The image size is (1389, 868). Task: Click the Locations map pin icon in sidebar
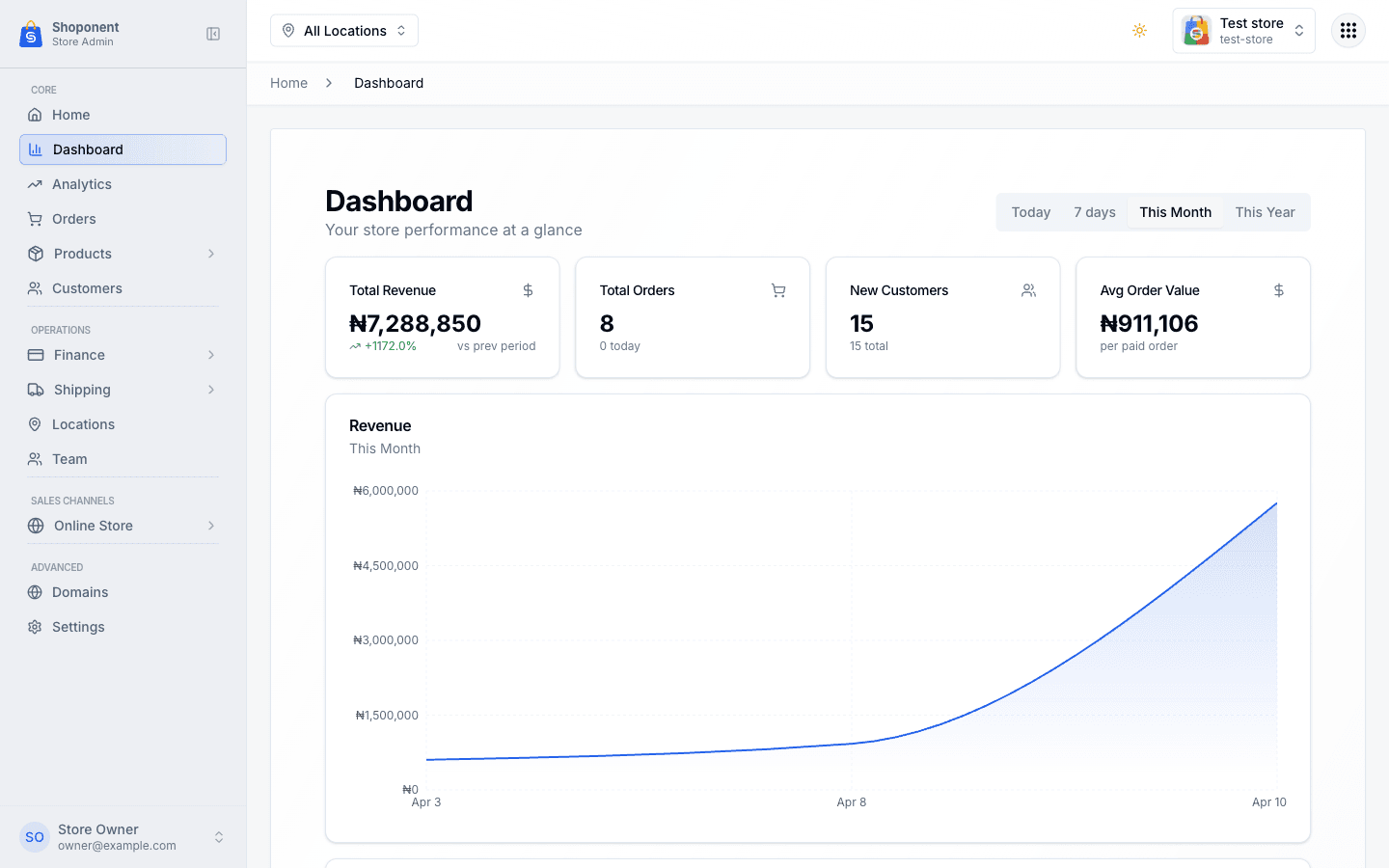[35, 424]
